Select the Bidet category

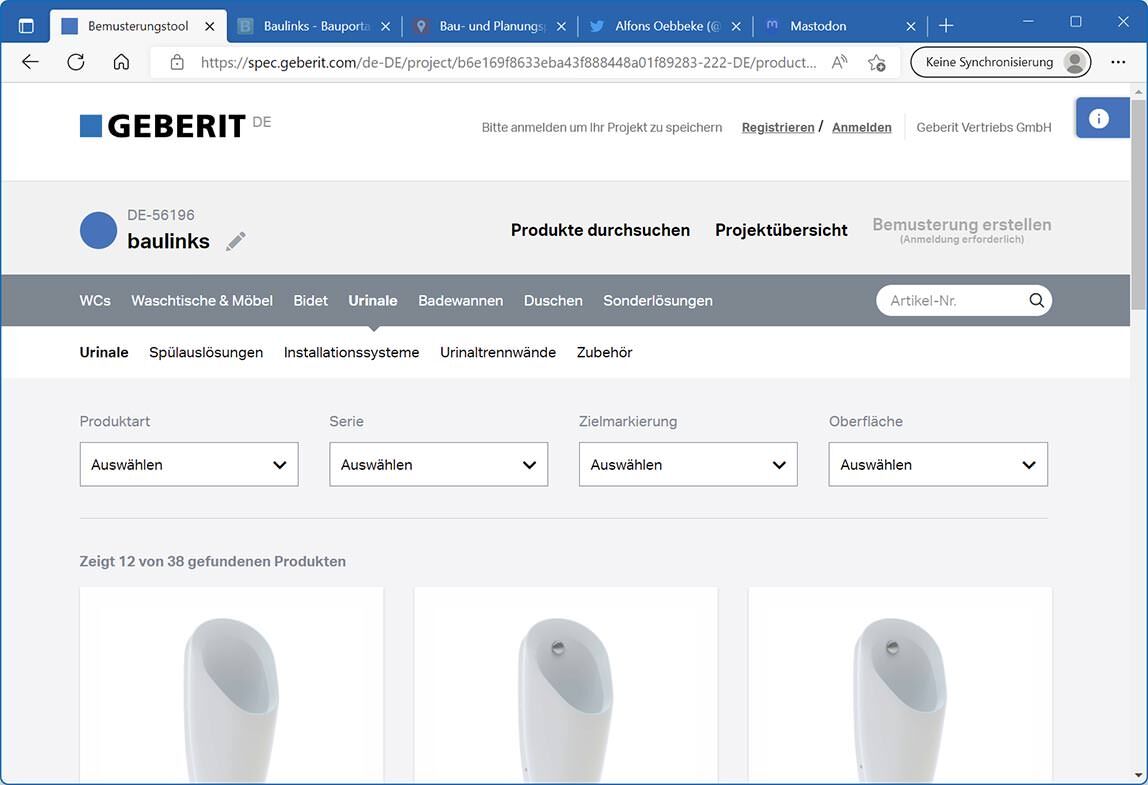coord(310,300)
